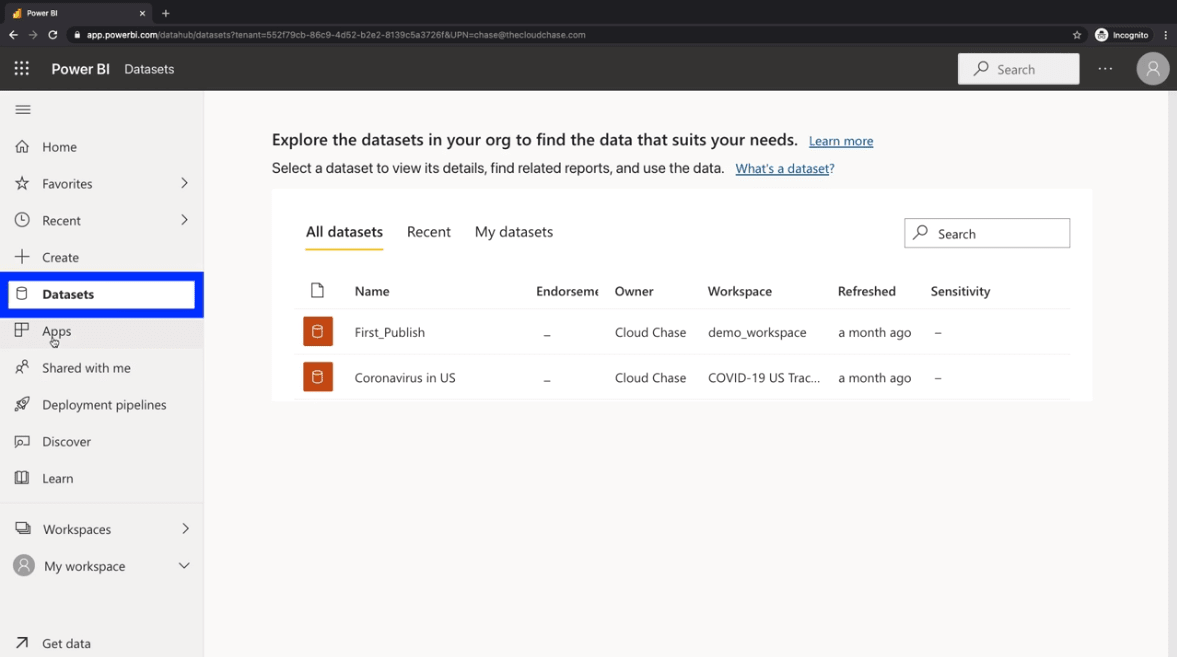The height and width of the screenshot is (657, 1177).
Task: Open a new browser tab with plus
Action: click(x=166, y=13)
